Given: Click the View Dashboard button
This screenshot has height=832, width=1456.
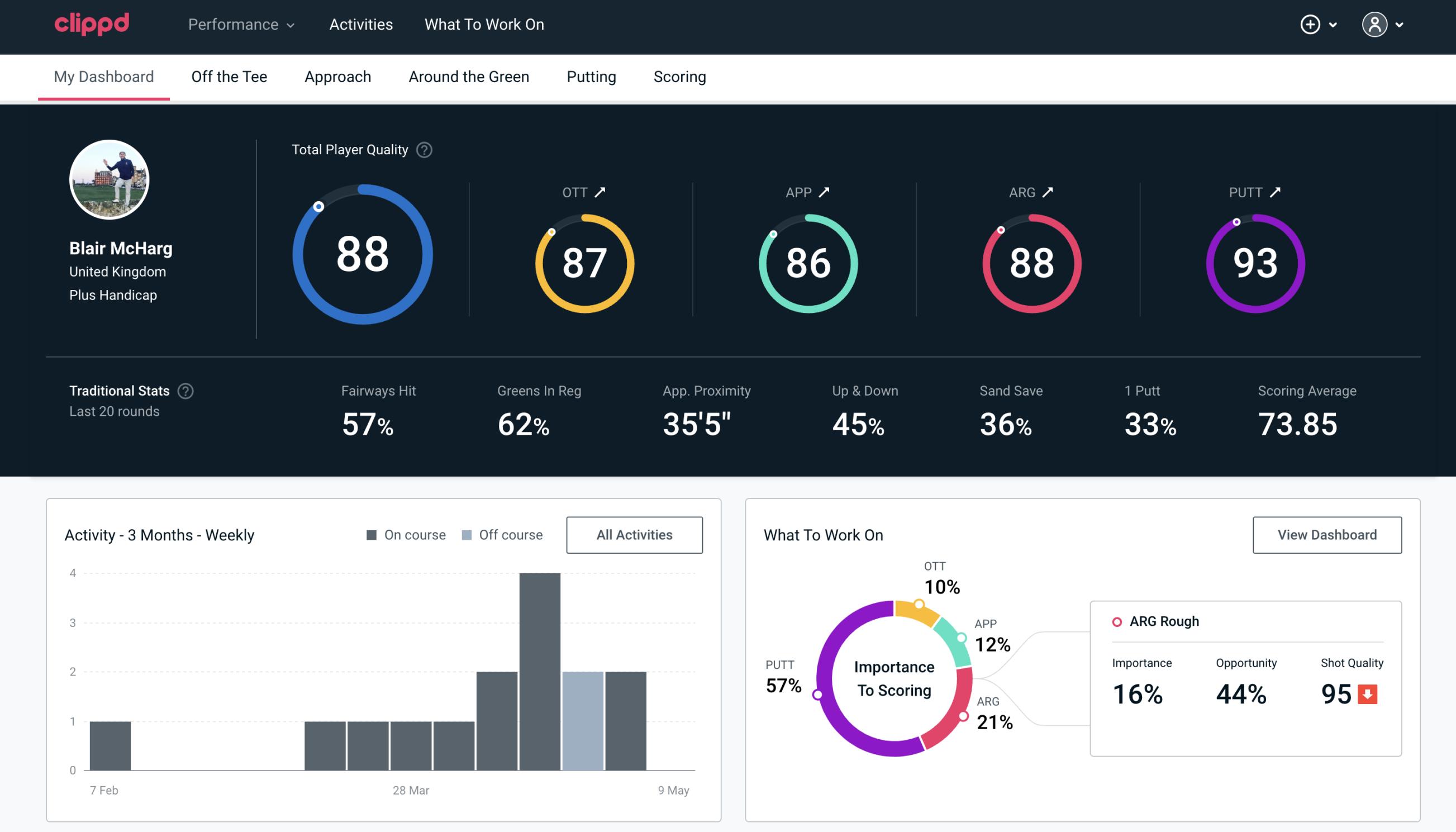Looking at the screenshot, I should [x=1327, y=534].
